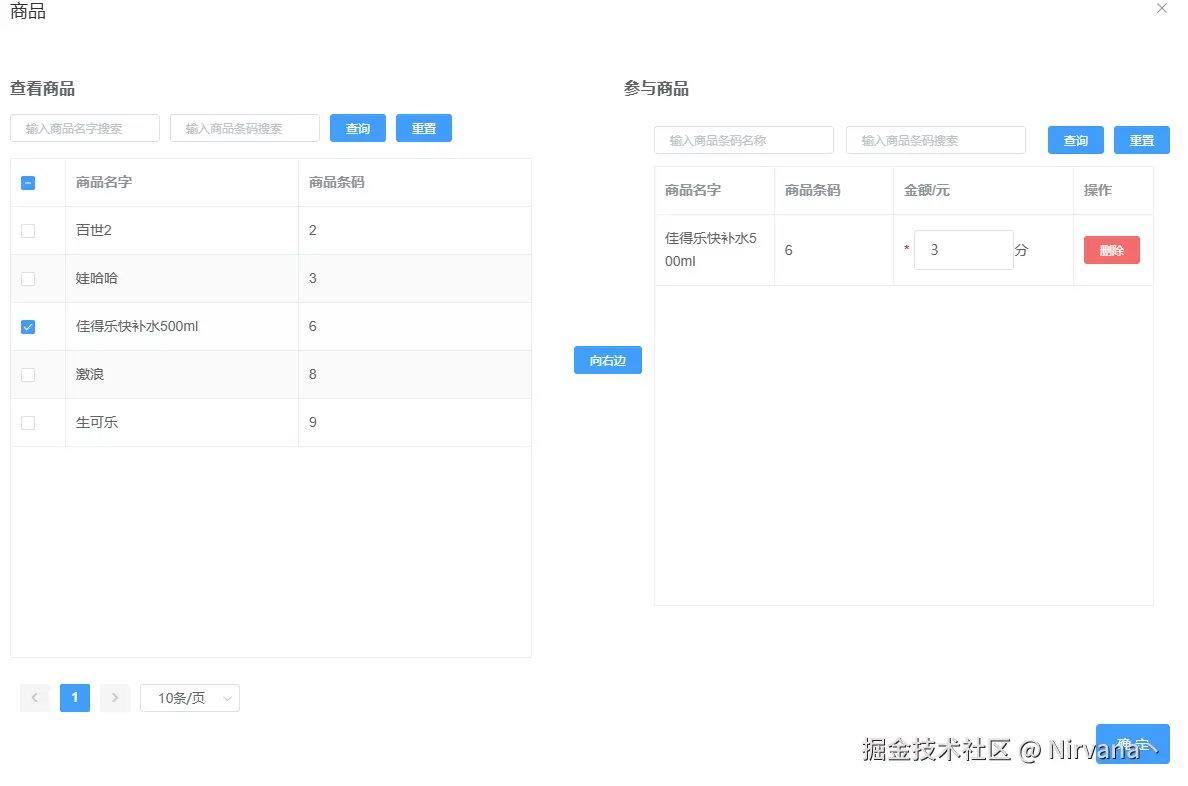Click 重置 button under 查看商品
The image size is (1188, 786).
[x=424, y=128]
